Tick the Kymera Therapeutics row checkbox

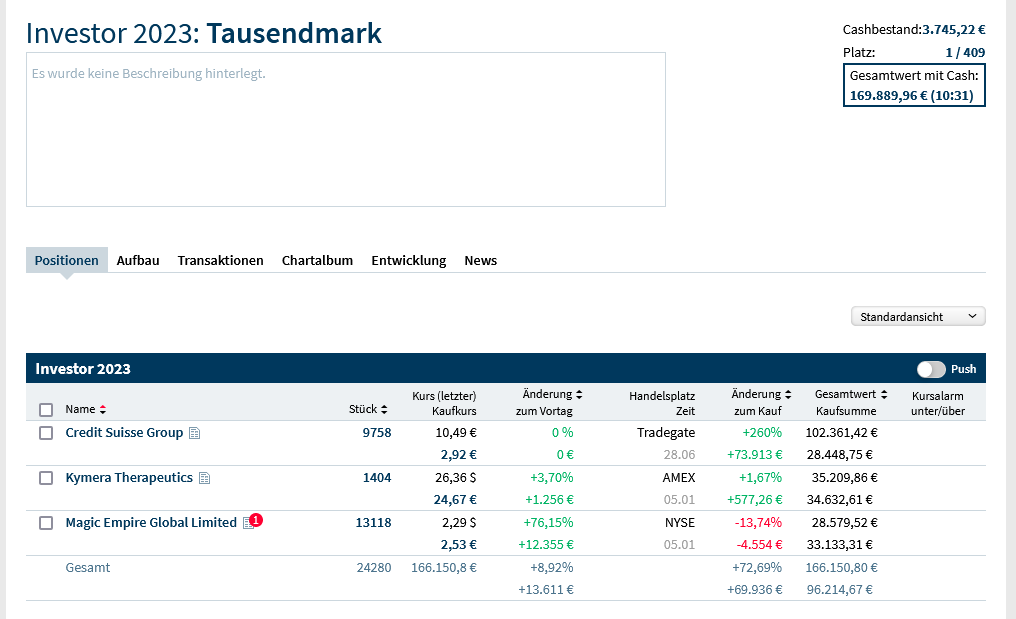point(46,478)
